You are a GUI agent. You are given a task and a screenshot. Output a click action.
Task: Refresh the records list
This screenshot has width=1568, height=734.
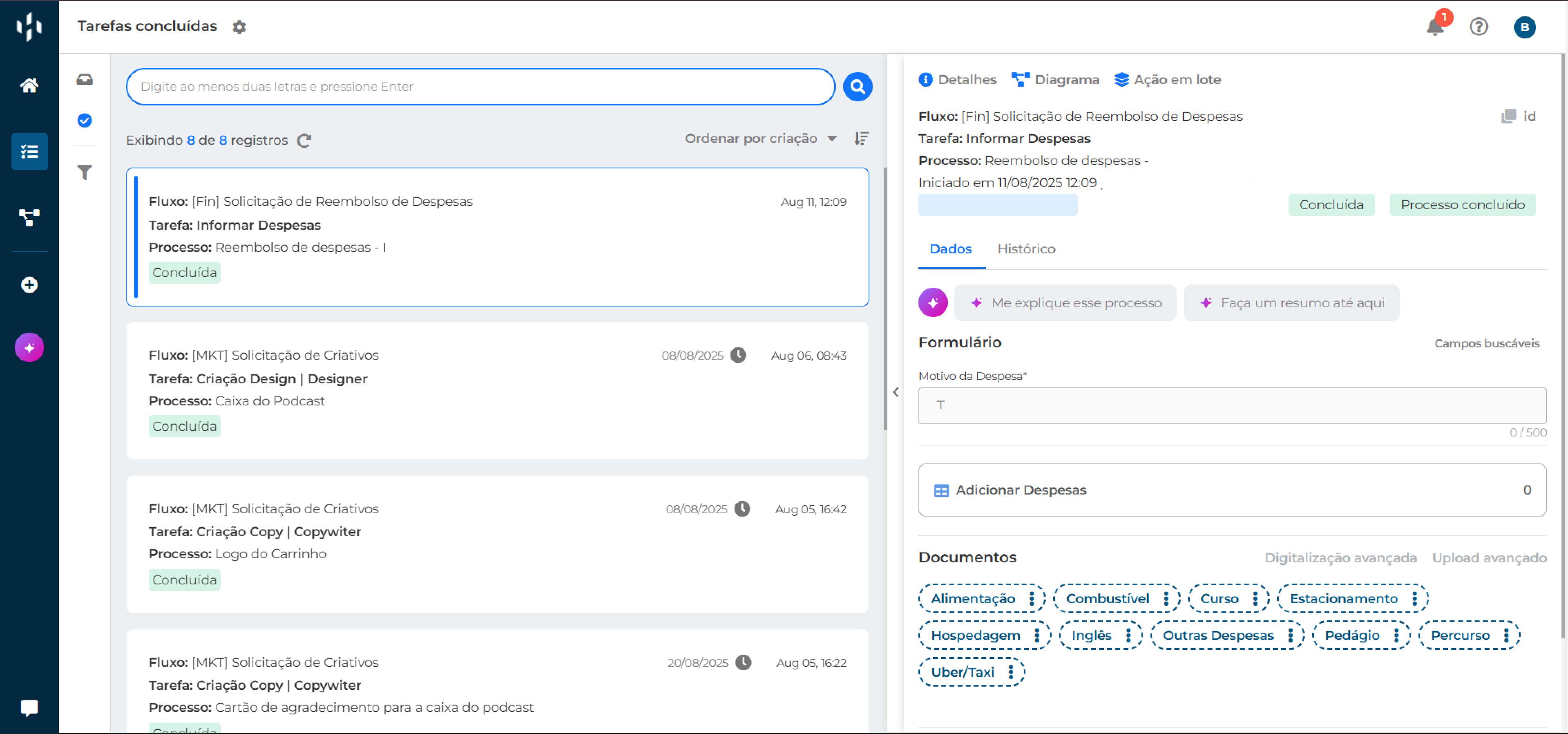(304, 141)
